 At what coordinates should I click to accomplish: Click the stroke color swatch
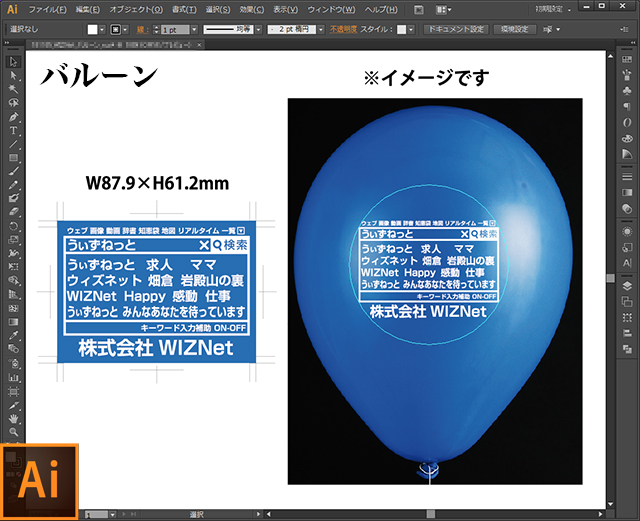(116, 29)
